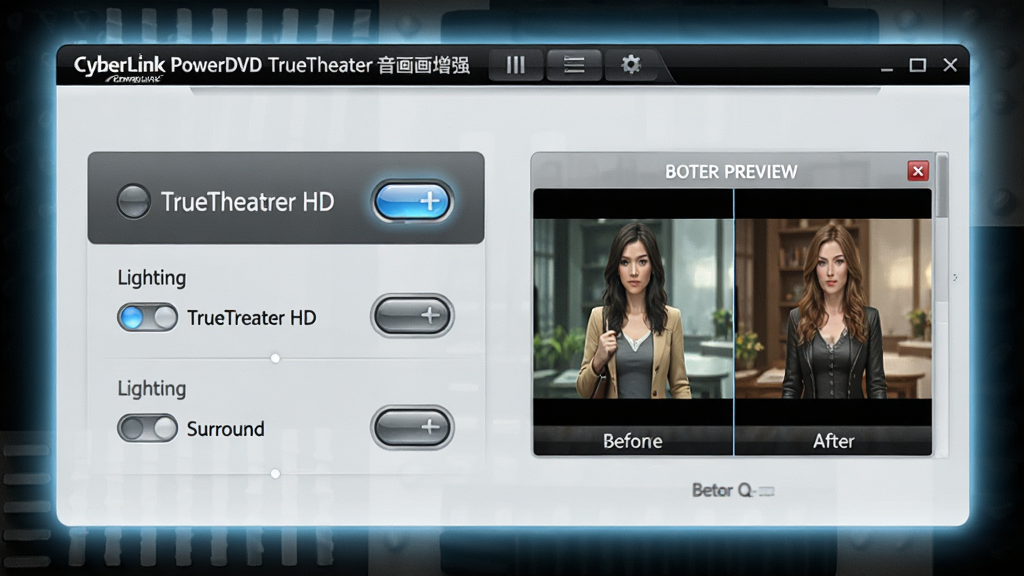Click the Before caption label
This screenshot has height=576, width=1024.
tap(633, 441)
